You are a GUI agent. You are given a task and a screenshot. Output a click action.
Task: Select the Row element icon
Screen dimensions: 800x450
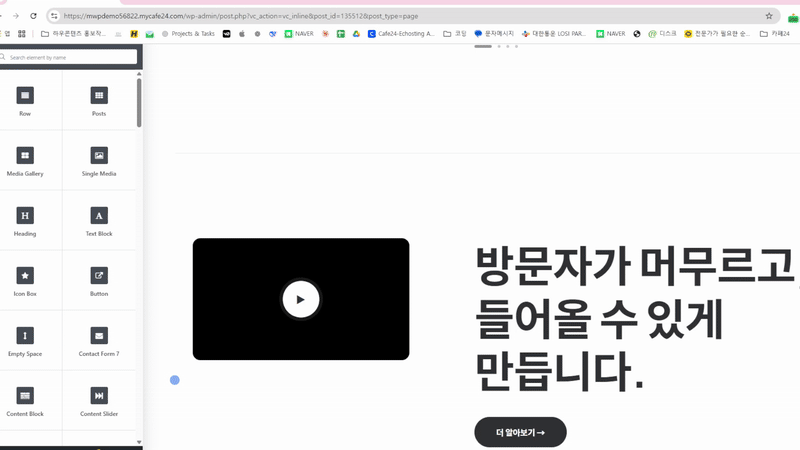pos(25,95)
